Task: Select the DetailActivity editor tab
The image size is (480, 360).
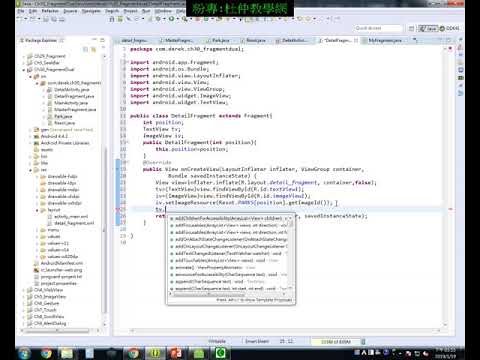Action: [293, 40]
